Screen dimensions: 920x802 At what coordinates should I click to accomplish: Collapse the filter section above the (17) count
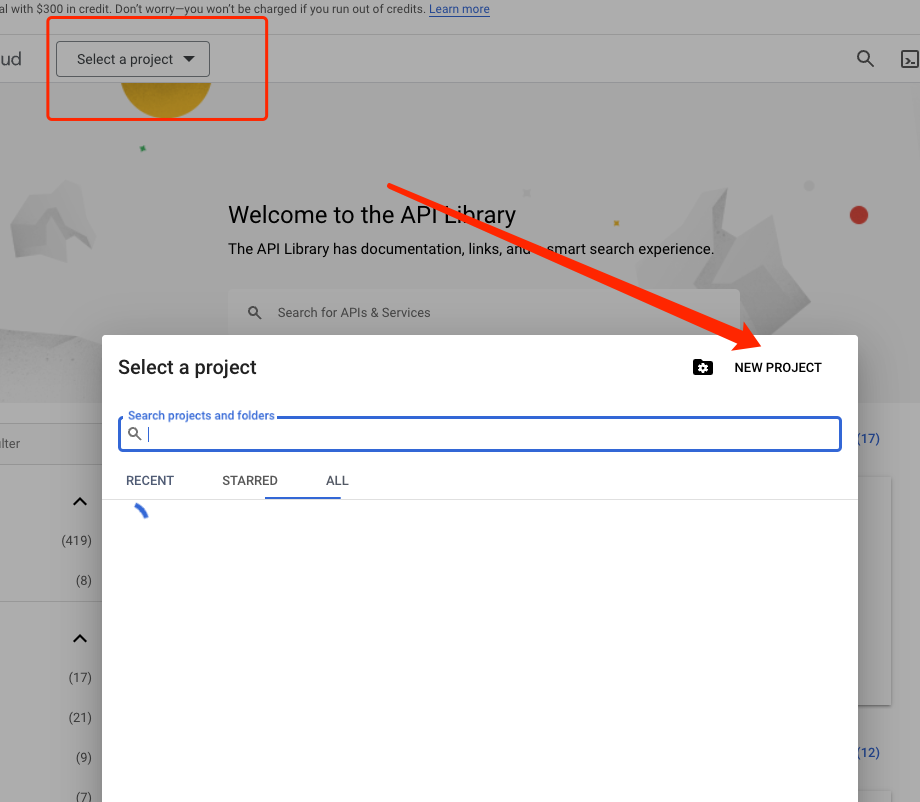pos(80,639)
